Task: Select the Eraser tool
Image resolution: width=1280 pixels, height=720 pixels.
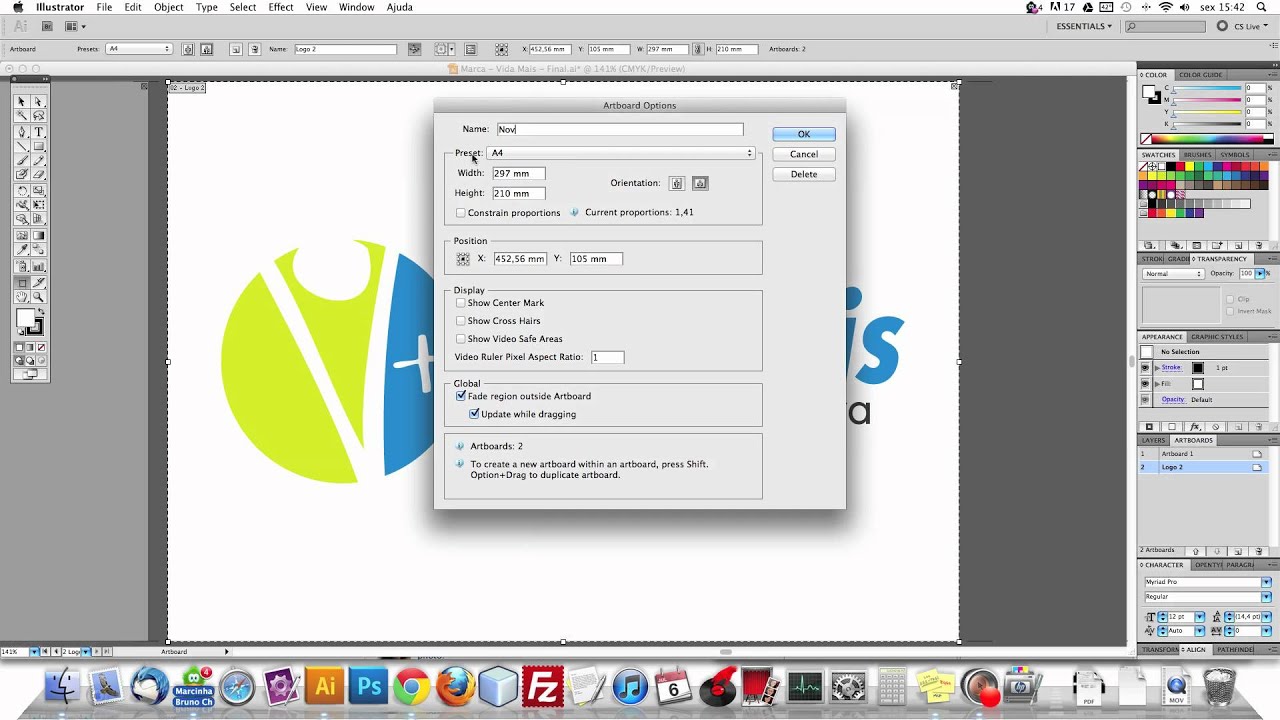Action: click(39, 173)
